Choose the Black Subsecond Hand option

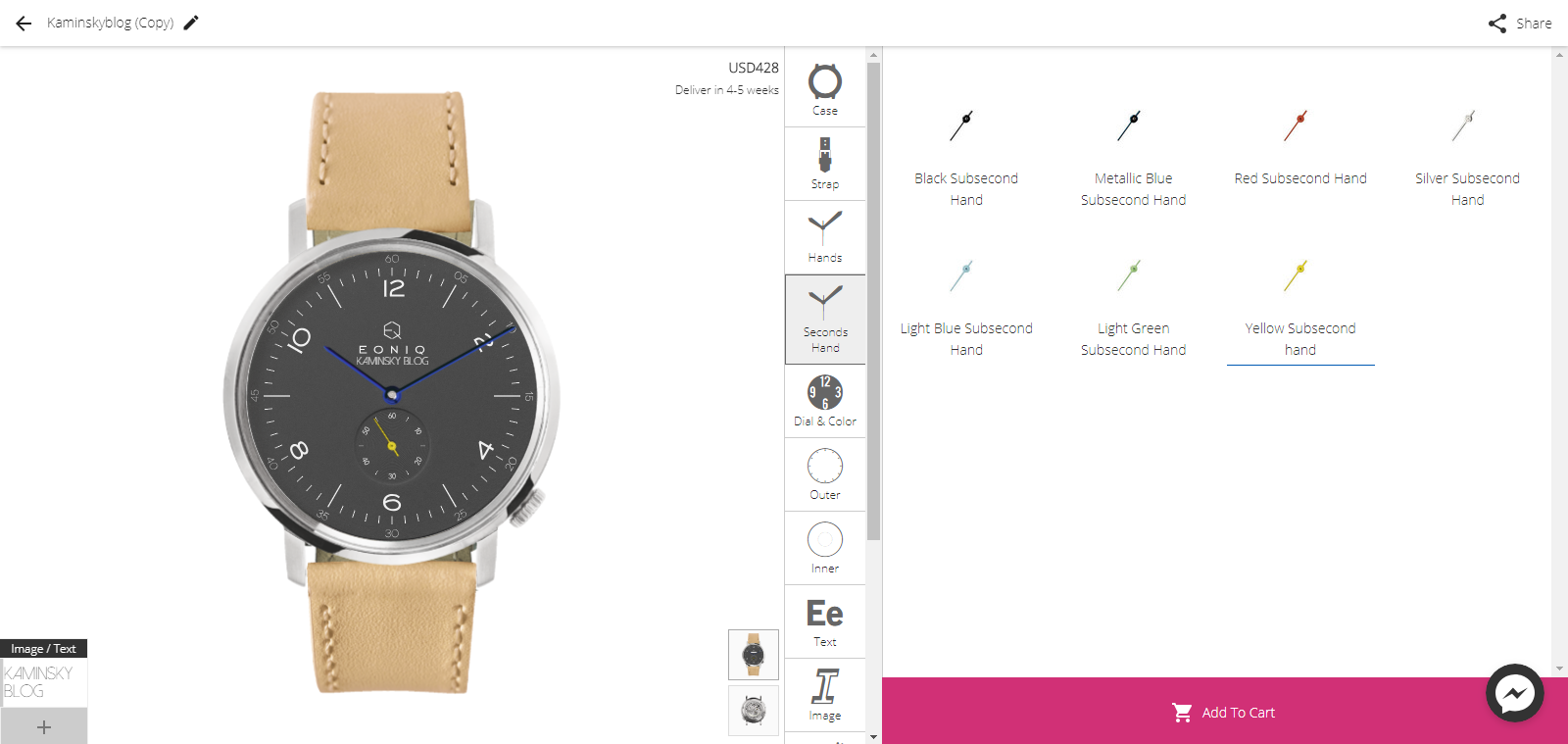pos(966,158)
